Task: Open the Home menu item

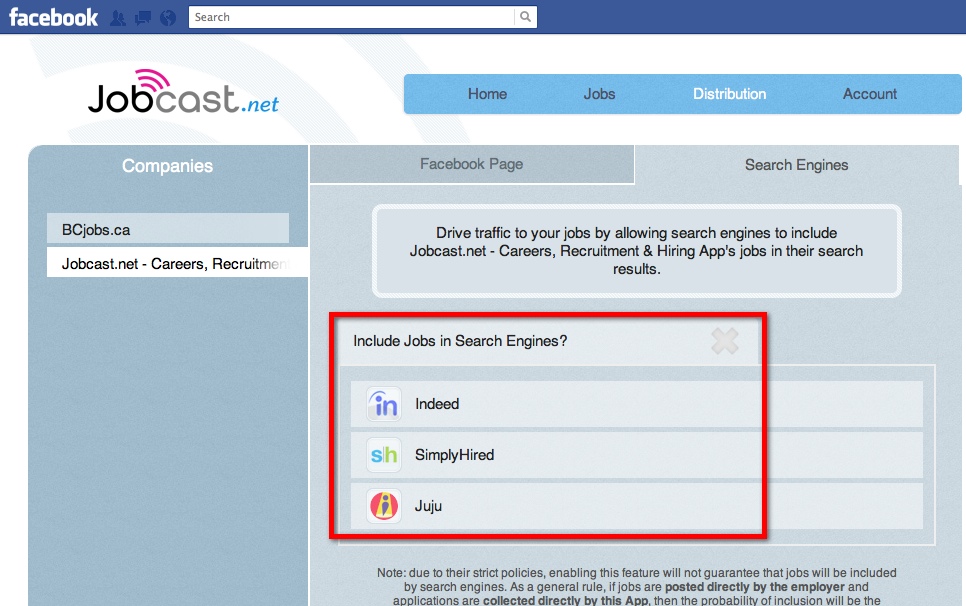Action: coord(487,94)
